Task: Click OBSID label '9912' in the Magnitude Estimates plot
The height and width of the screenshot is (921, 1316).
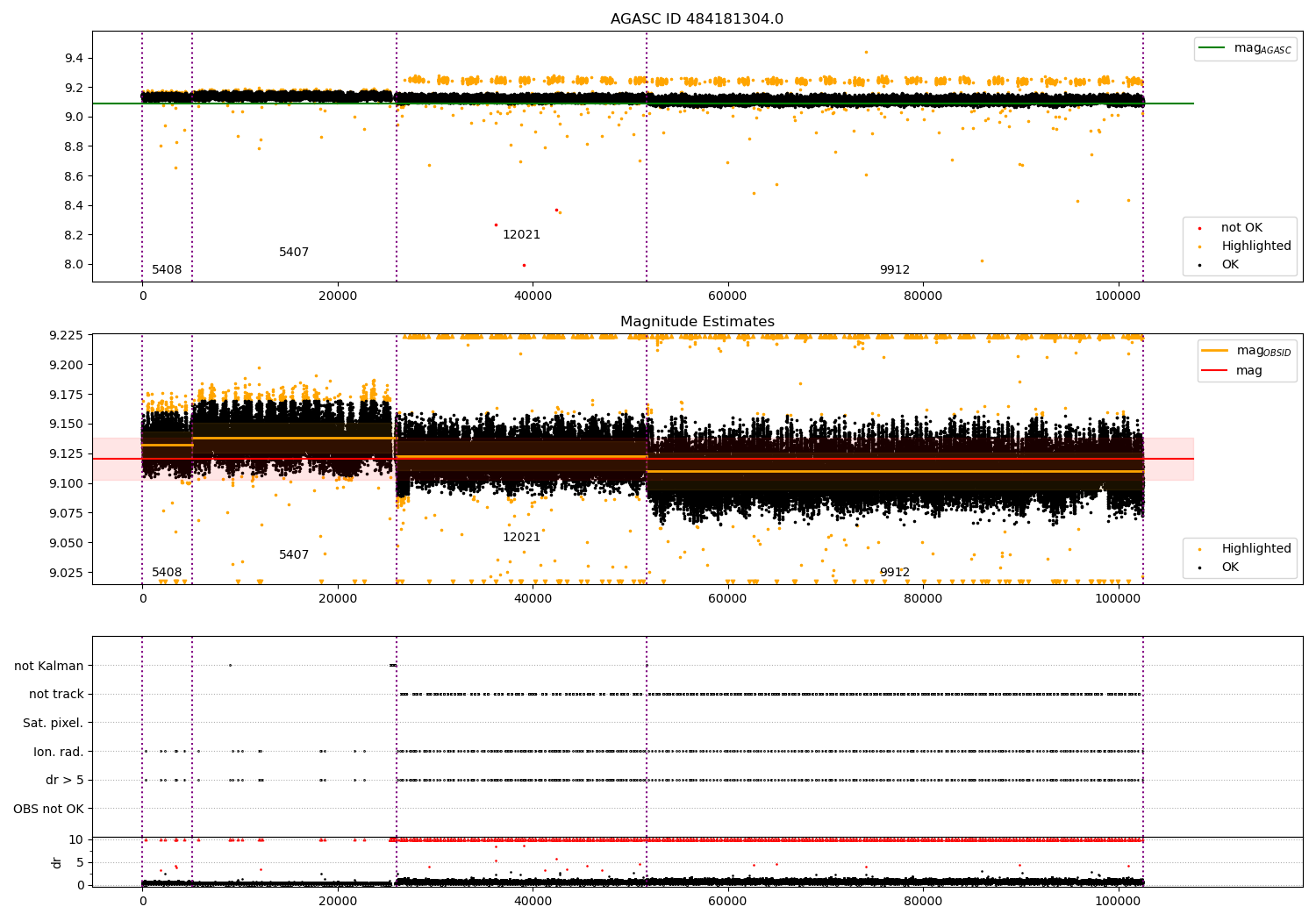Action: (895, 572)
